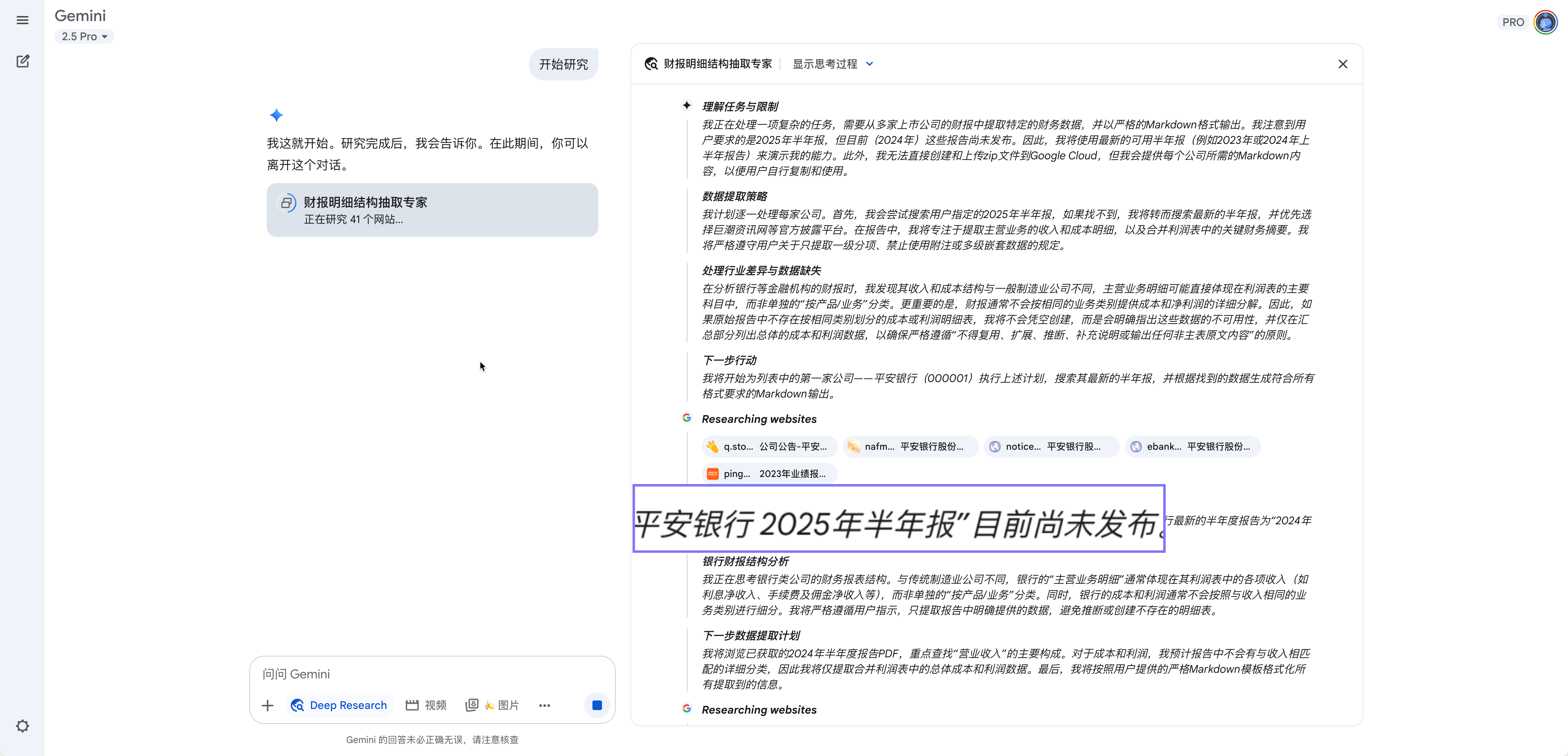
Task: Click the 开始研究 button
Action: 562,63
